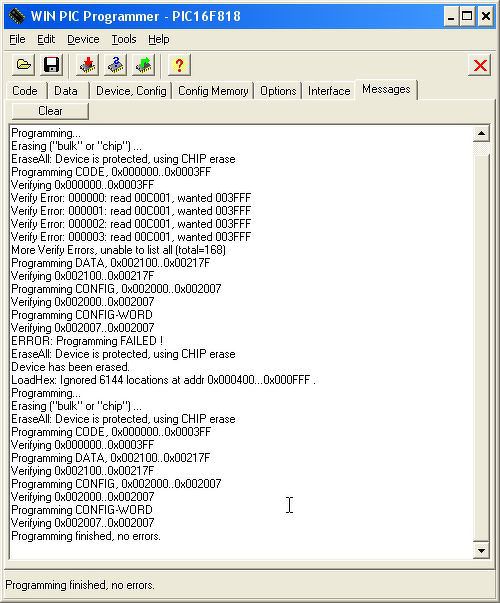Open the Tools menu

124,39
